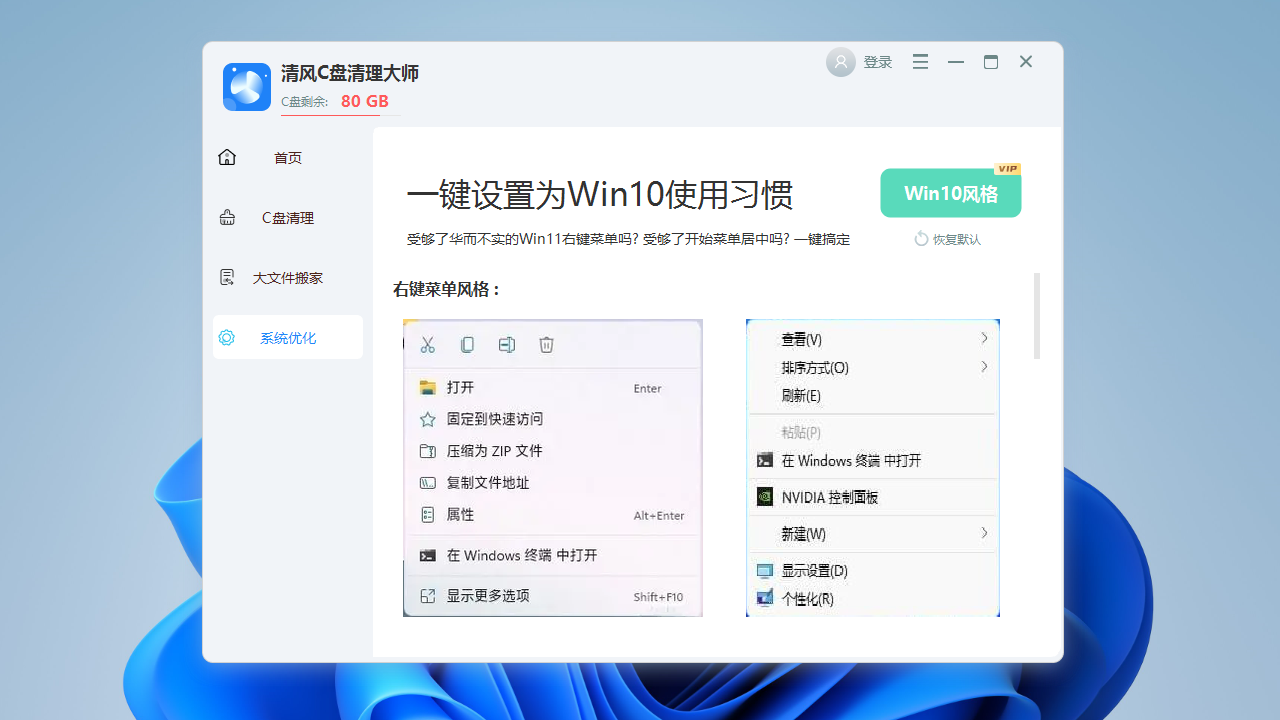
Task: Click the home icon beside 首页
Action: coord(227,157)
